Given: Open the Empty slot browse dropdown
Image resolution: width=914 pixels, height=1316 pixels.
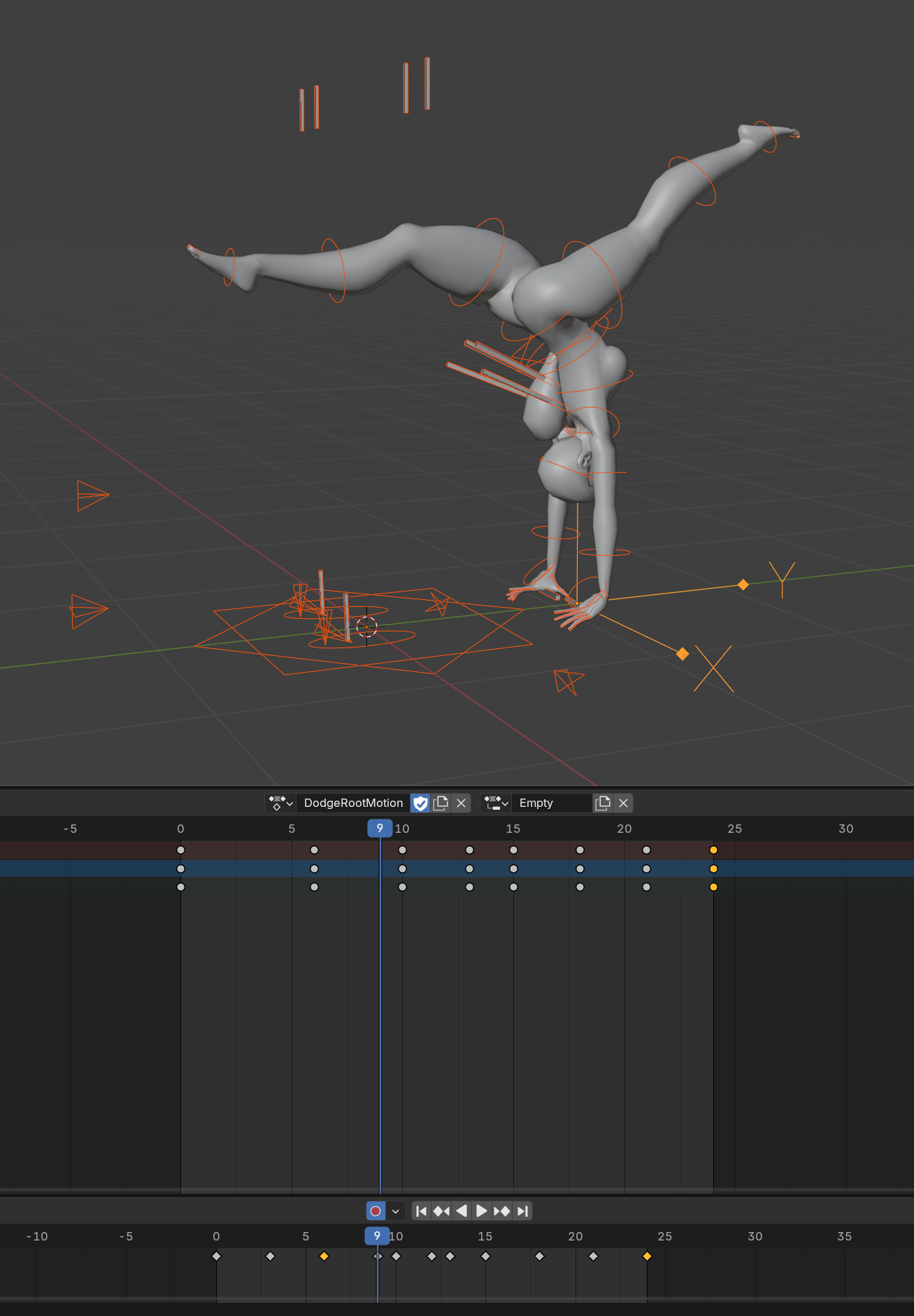Looking at the screenshot, I should click(x=496, y=803).
